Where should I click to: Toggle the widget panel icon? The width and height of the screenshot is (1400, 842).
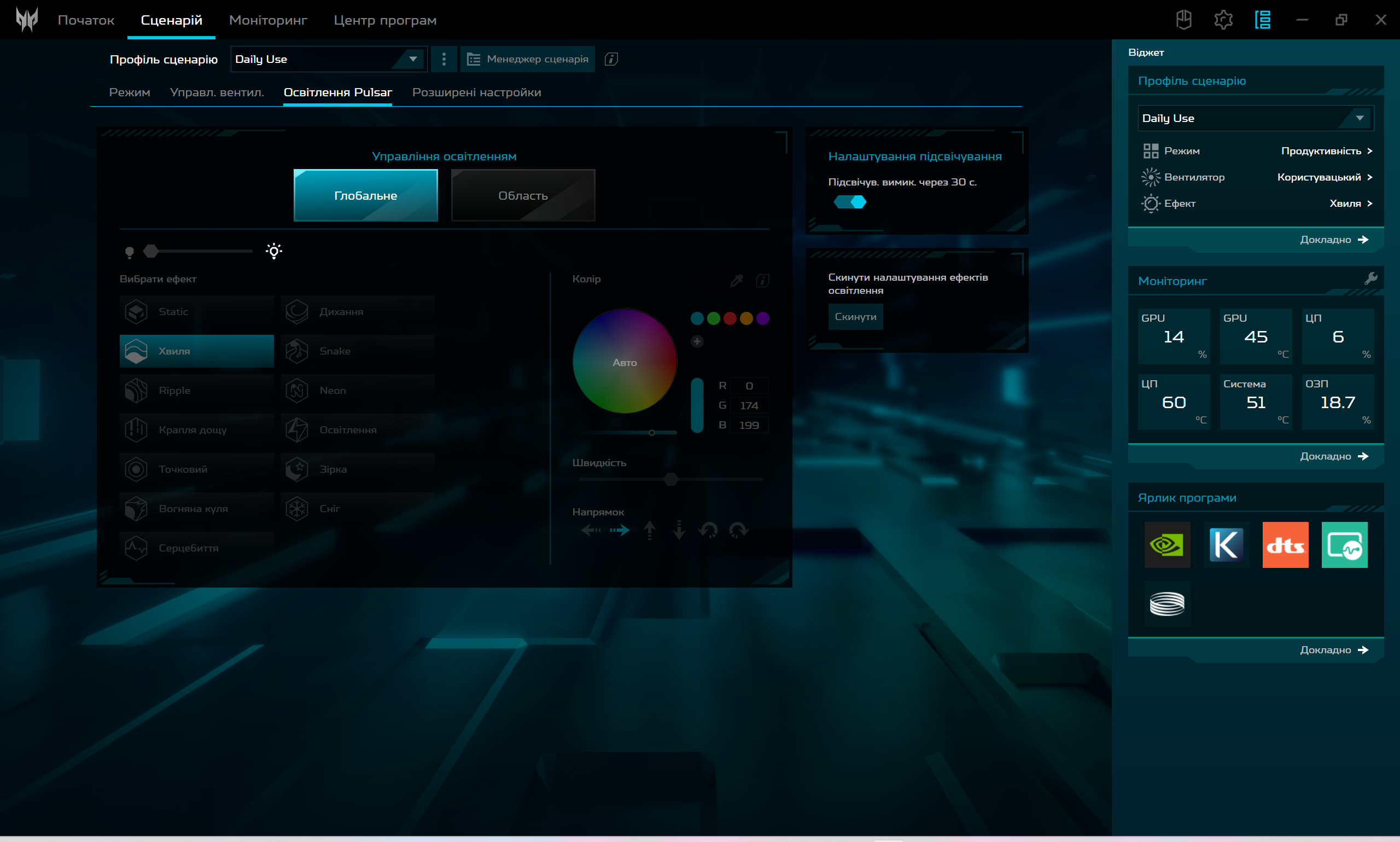[x=1262, y=20]
